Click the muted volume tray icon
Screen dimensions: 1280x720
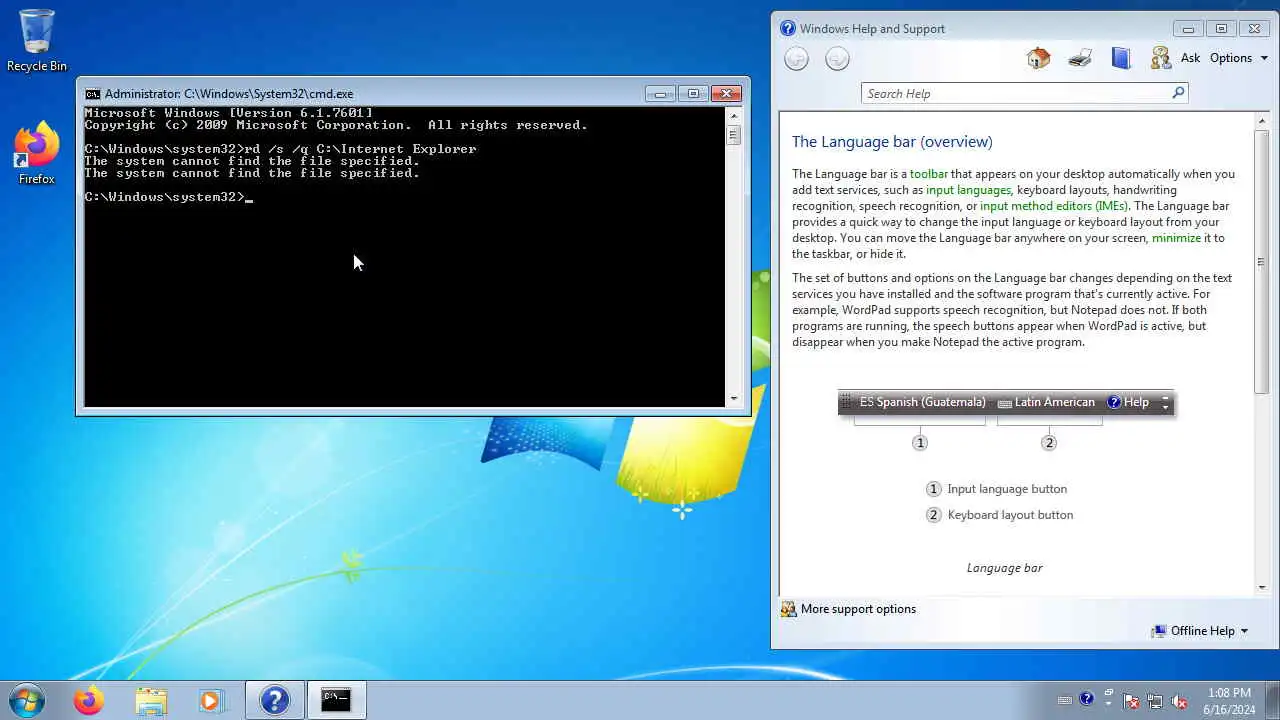(x=1179, y=700)
